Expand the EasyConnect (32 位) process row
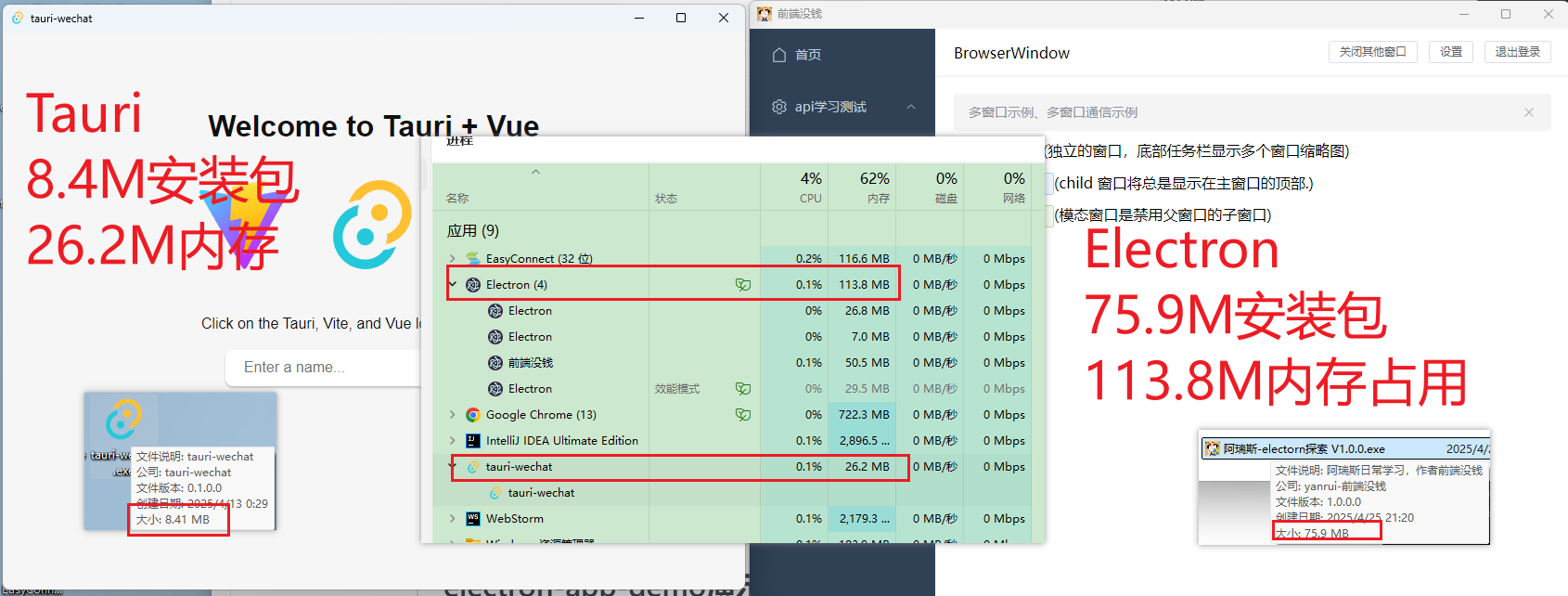Screen dimensions: 1568x596 point(452,259)
